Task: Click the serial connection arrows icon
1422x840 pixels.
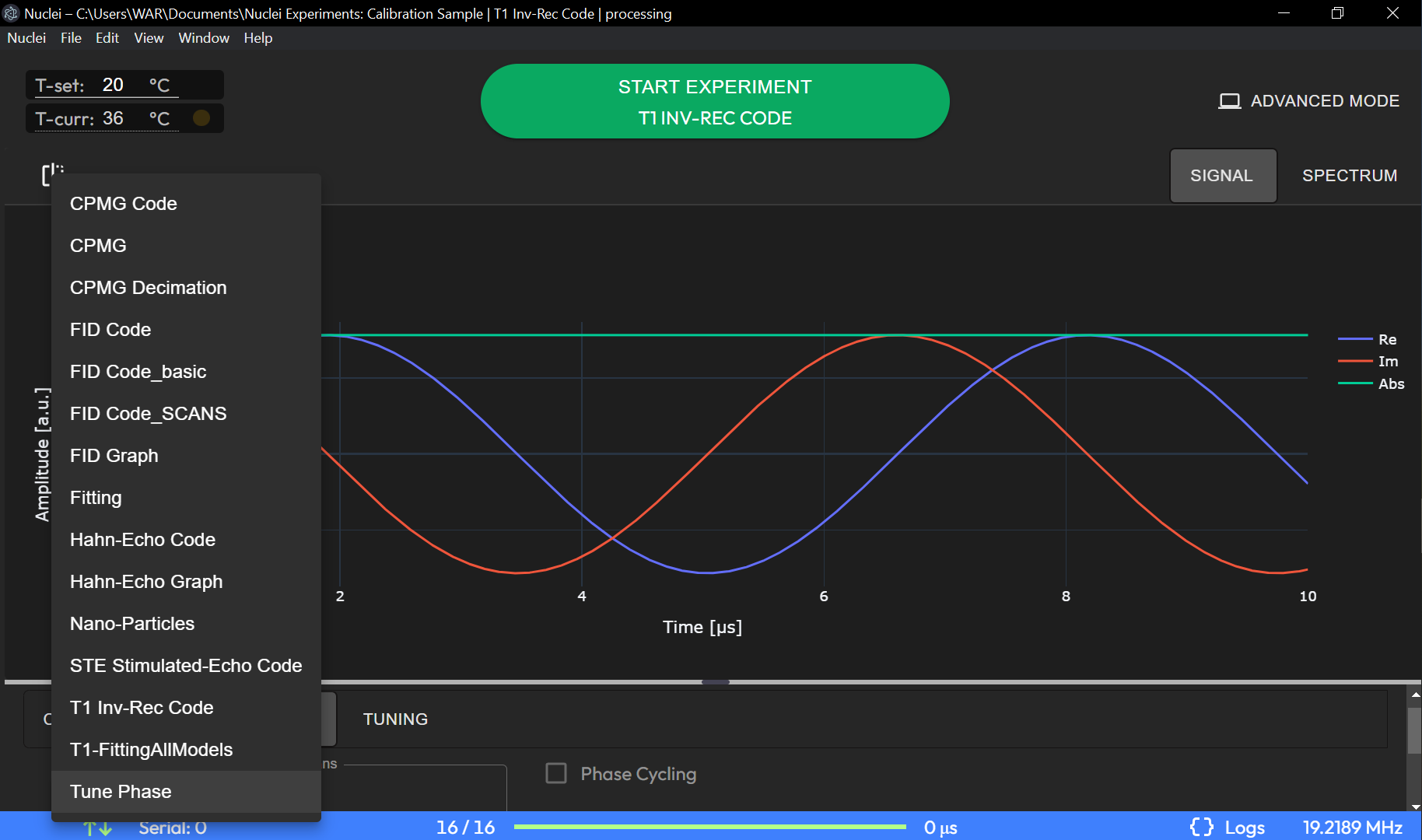Action: (x=98, y=828)
